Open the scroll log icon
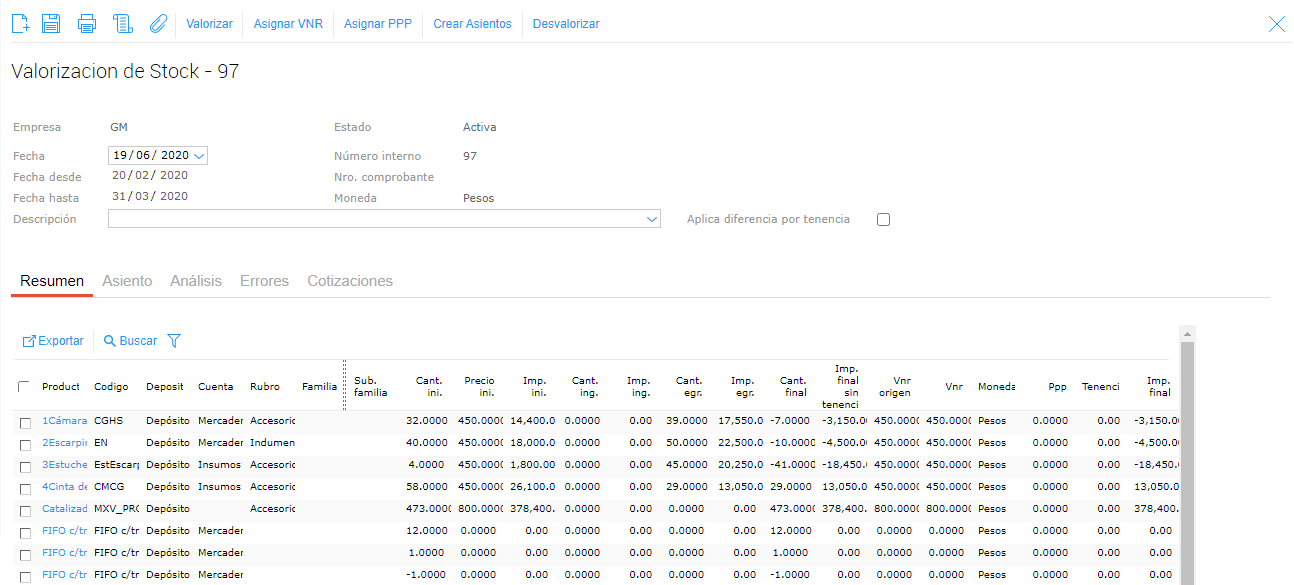This screenshot has height=585, width=1294. (x=123, y=24)
